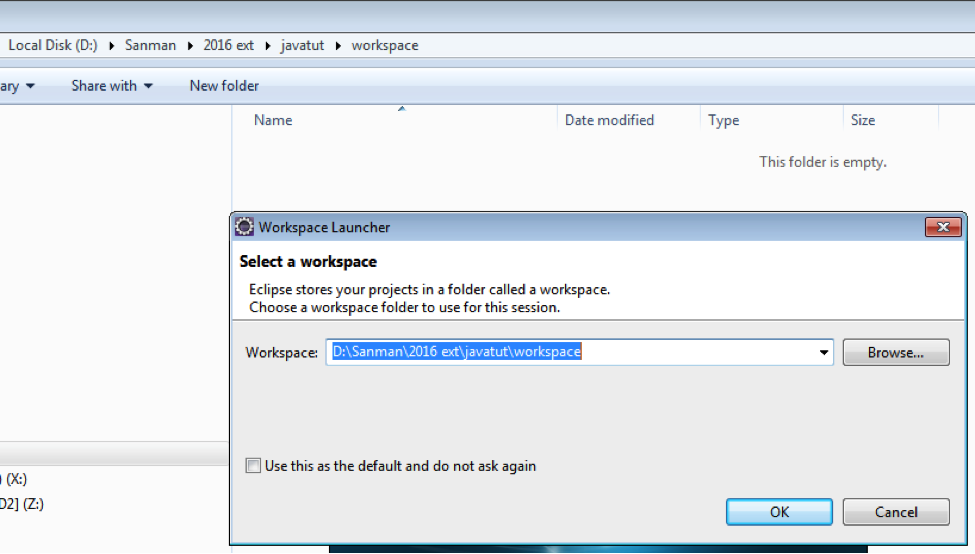Select the (X:) drive in navigation pane
Image resolution: width=975 pixels, height=554 pixels.
[14, 479]
